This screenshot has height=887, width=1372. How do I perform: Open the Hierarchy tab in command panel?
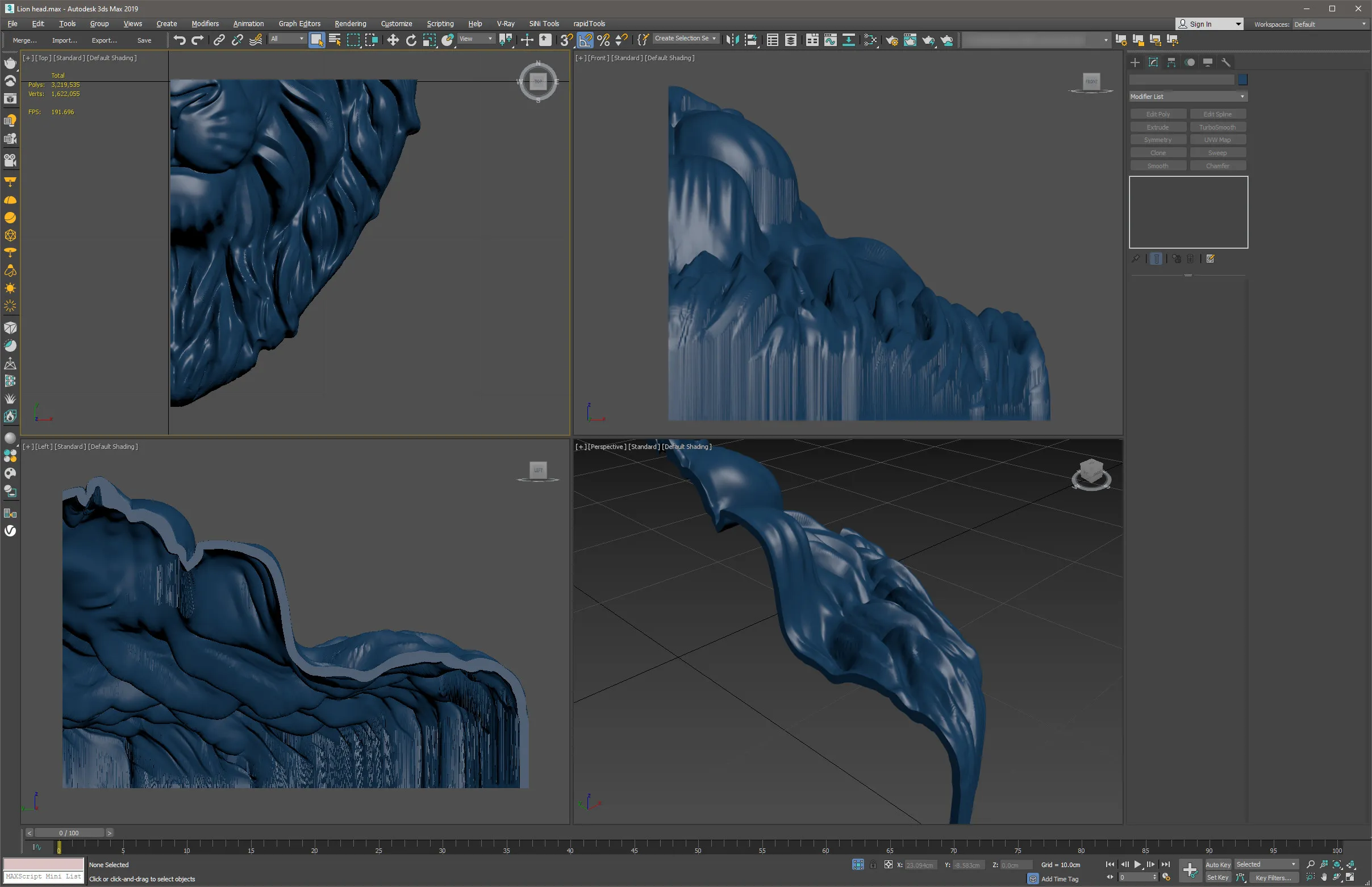1171,62
